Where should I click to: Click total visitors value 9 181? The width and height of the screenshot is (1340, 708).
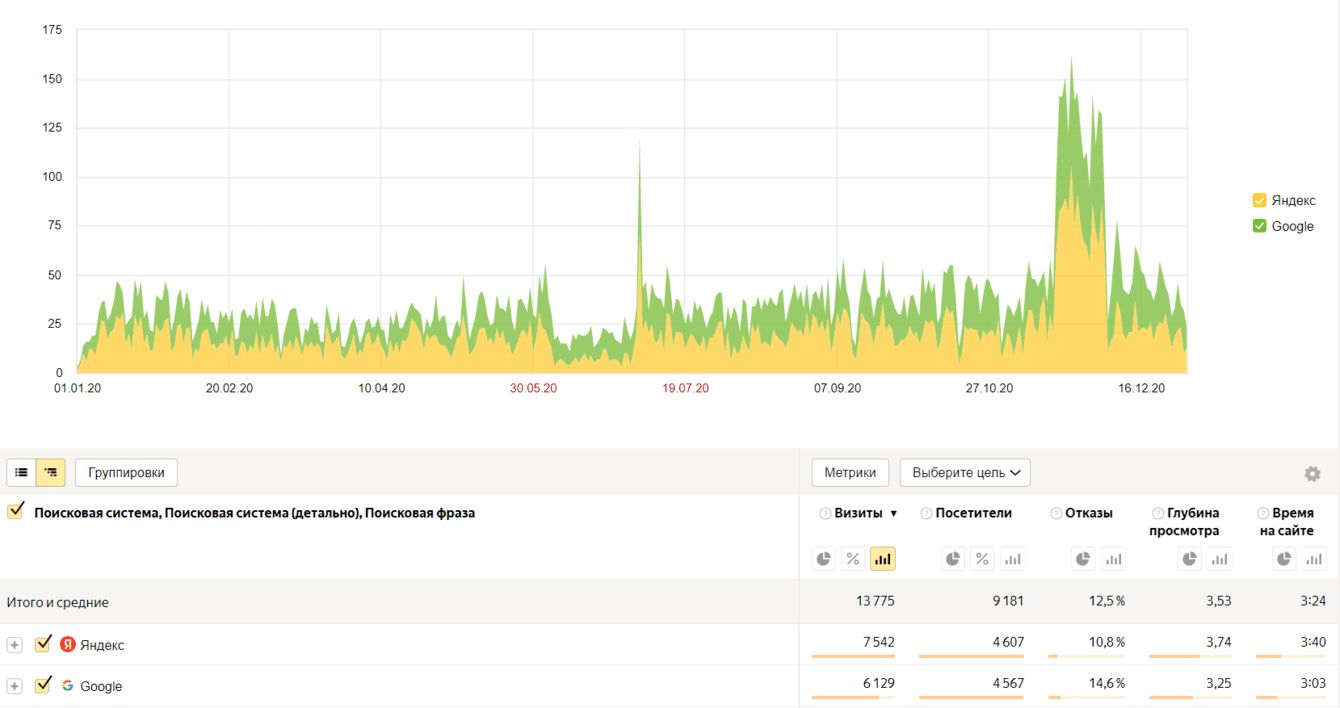[1008, 601]
